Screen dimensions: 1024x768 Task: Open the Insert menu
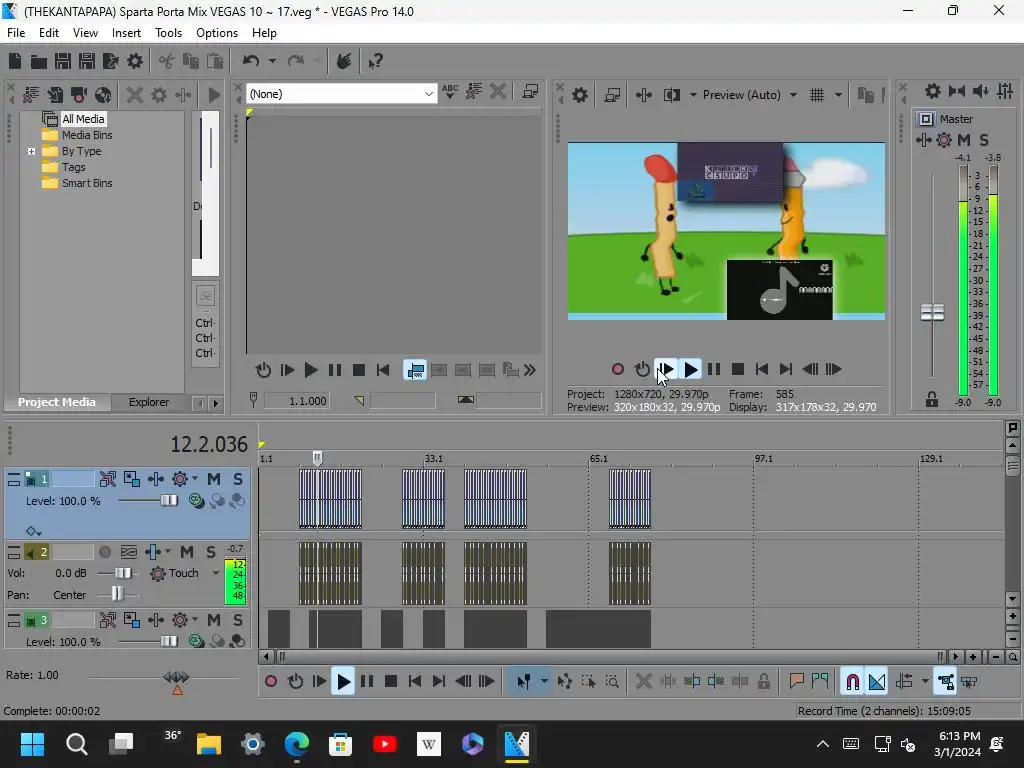coord(126,33)
